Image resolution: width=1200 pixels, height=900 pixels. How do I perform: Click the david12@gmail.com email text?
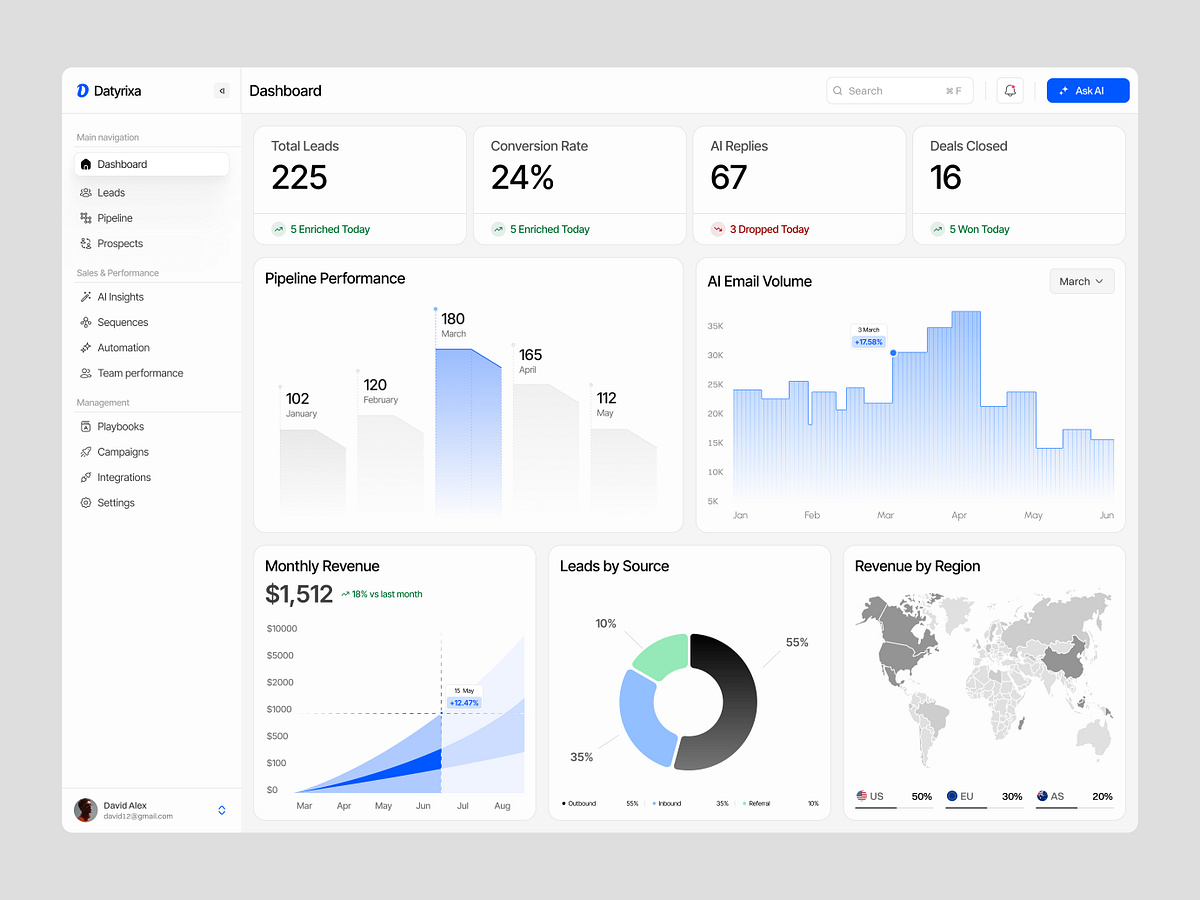[138, 816]
